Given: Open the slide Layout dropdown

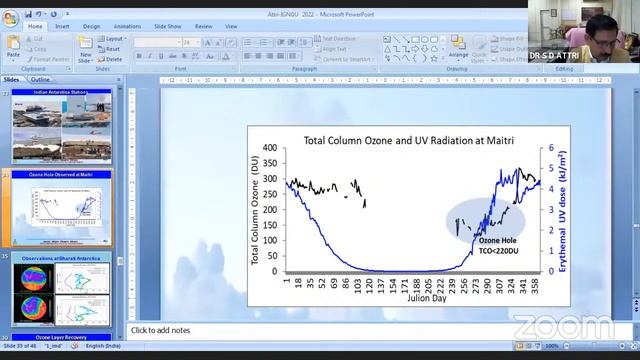Looking at the screenshot, I should click(112, 39).
